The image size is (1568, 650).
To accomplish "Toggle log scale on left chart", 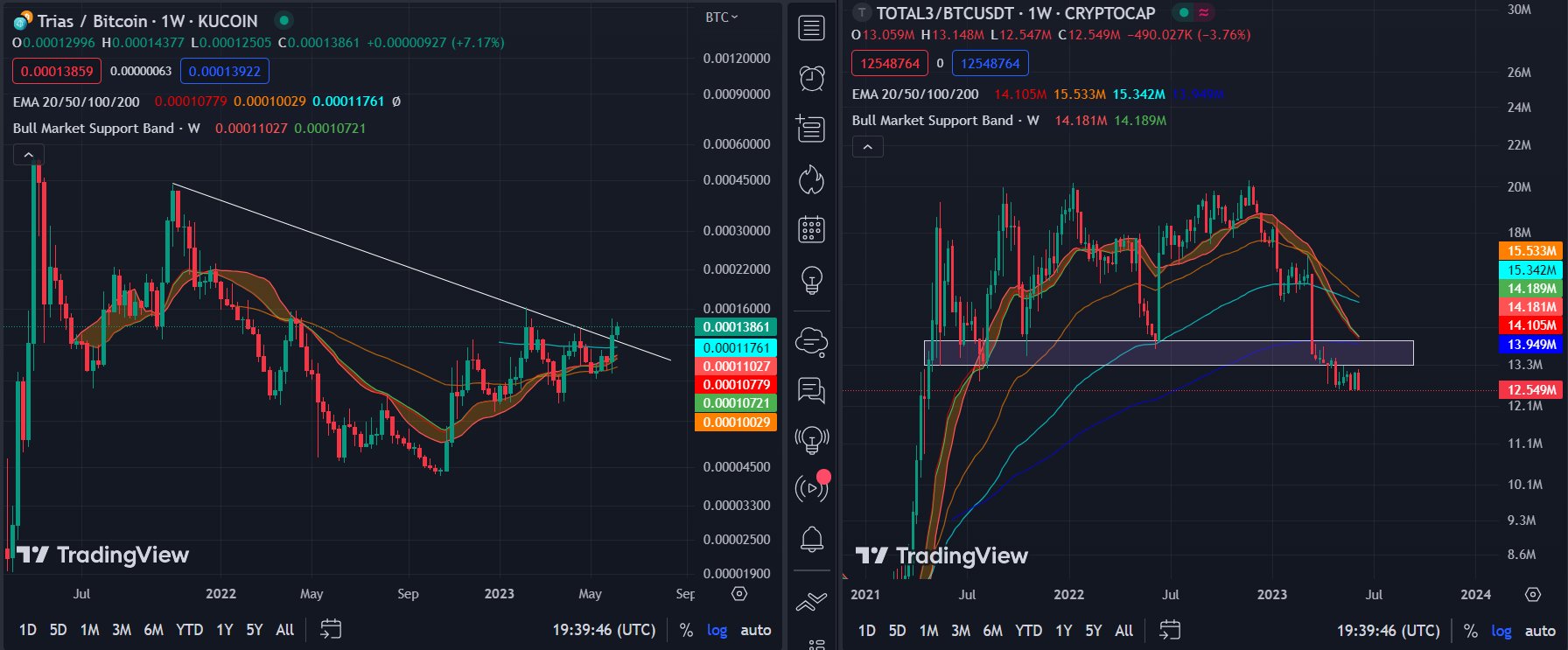I will point(717,630).
